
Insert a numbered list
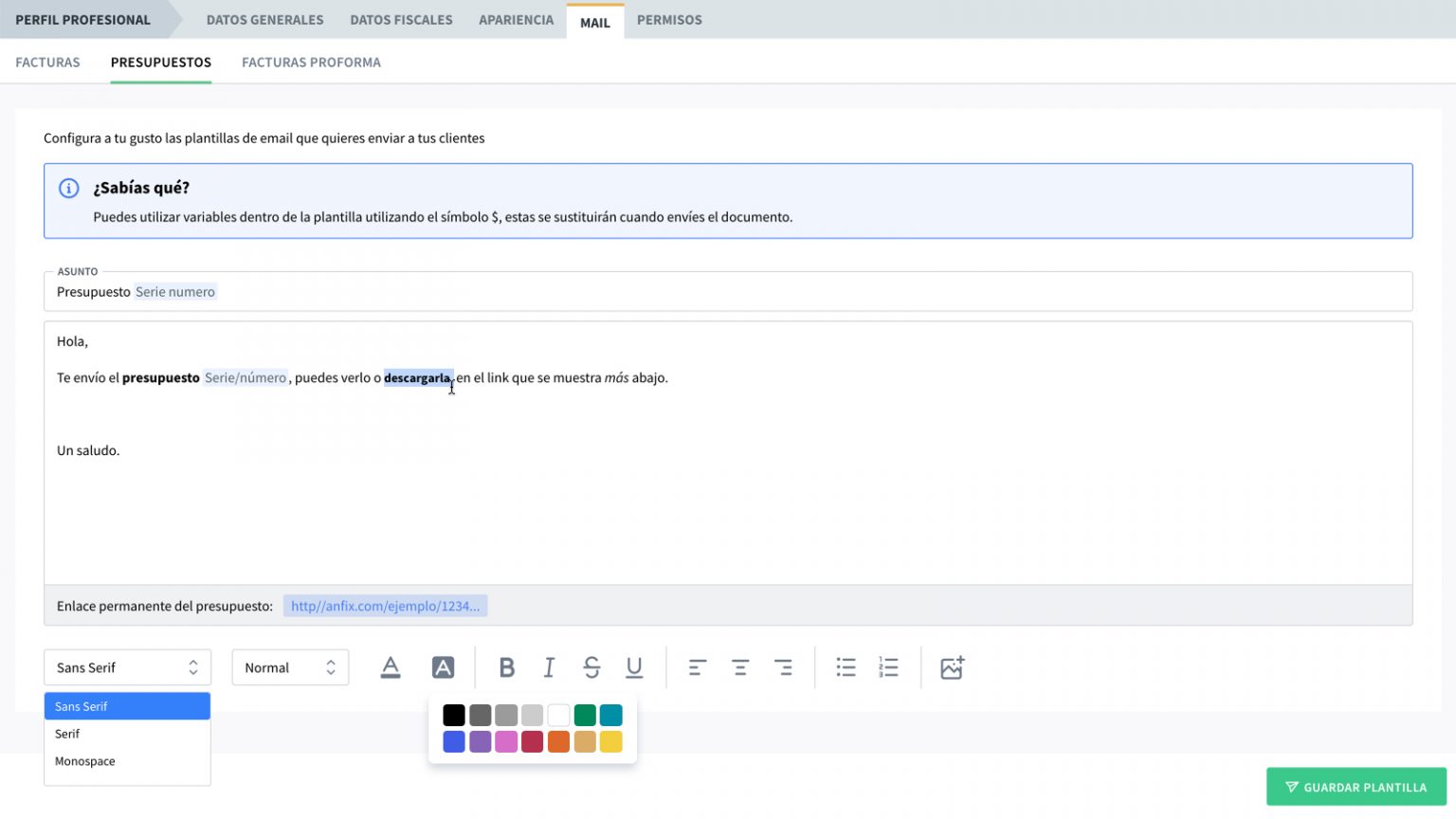click(889, 667)
